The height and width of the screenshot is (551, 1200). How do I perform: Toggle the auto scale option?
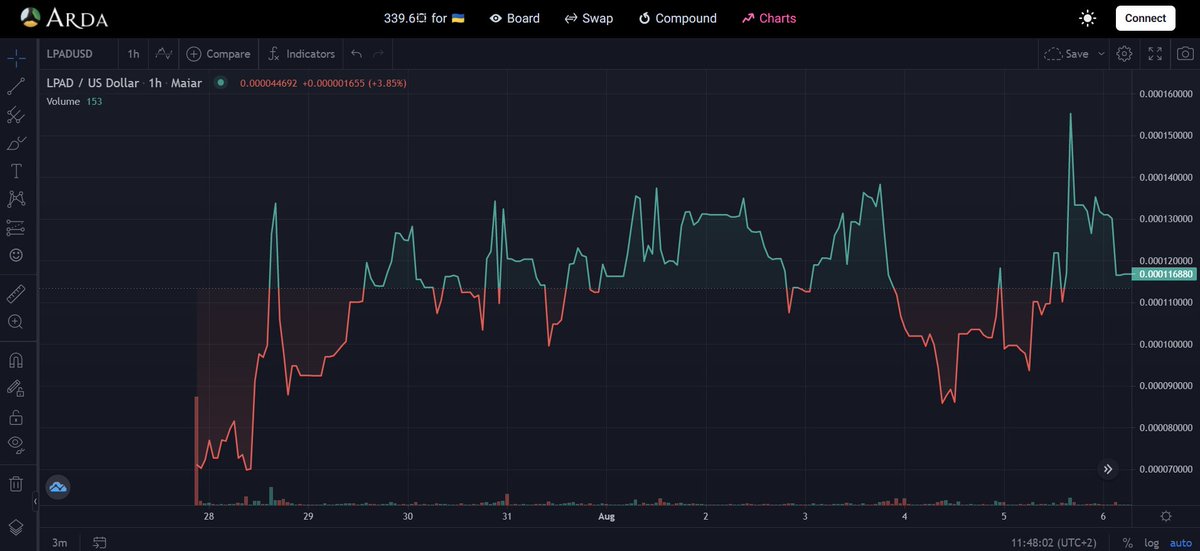point(1180,542)
